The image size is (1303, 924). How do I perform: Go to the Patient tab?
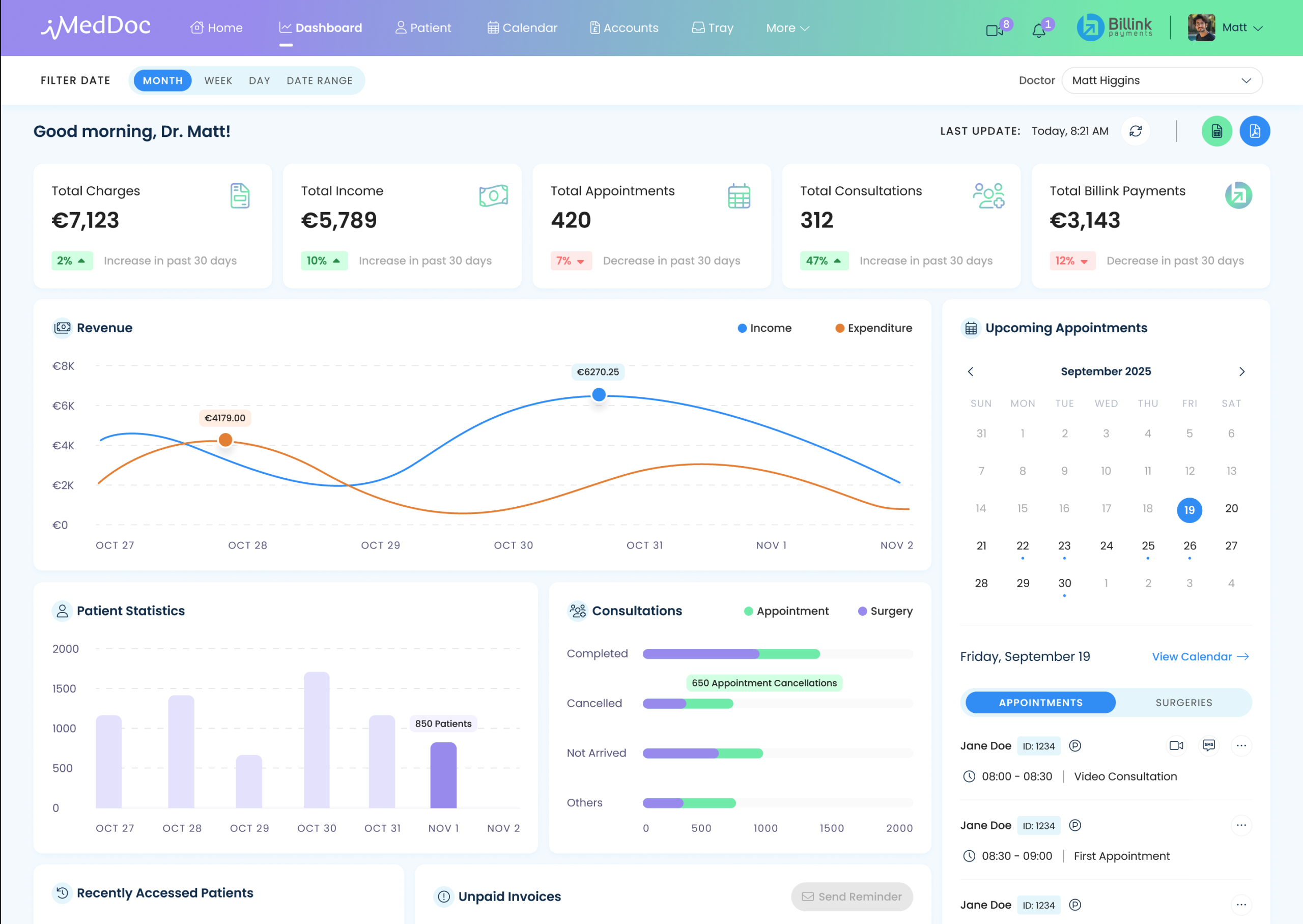click(423, 28)
